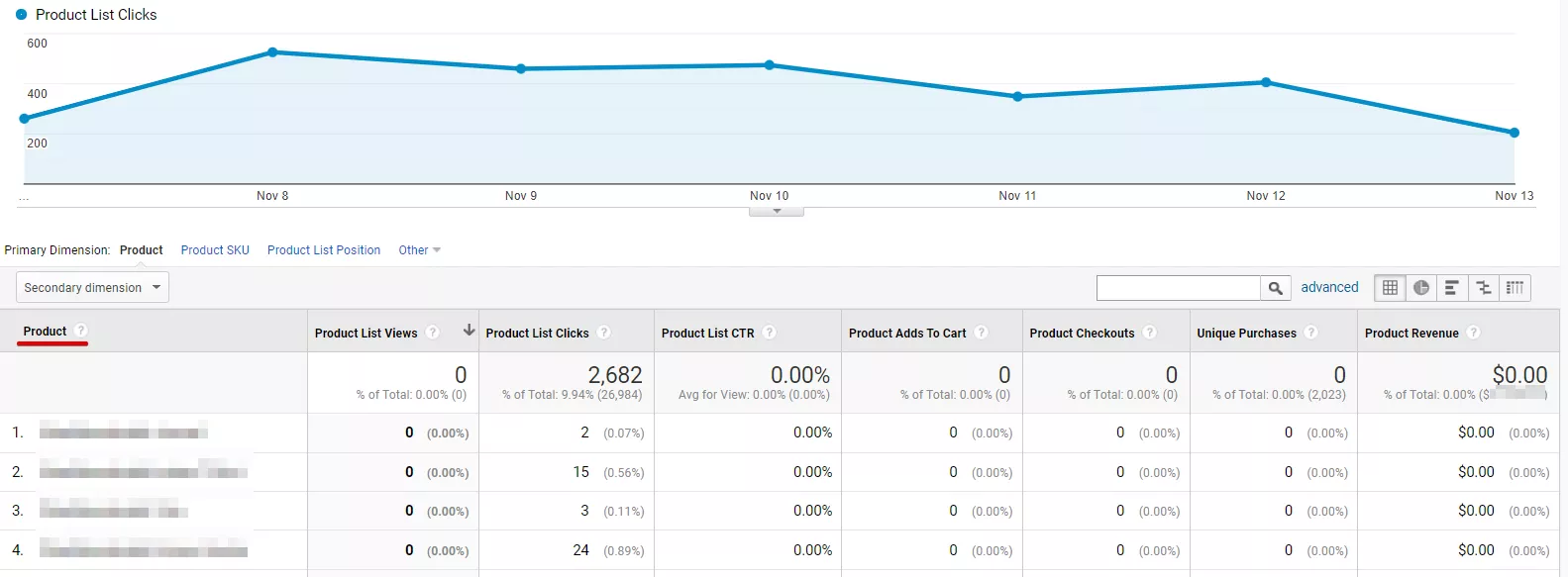The height and width of the screenshot is (577, 1568).
Task: Click the Nov 12 data point on chart
Action: click(x=1266, y=82)
